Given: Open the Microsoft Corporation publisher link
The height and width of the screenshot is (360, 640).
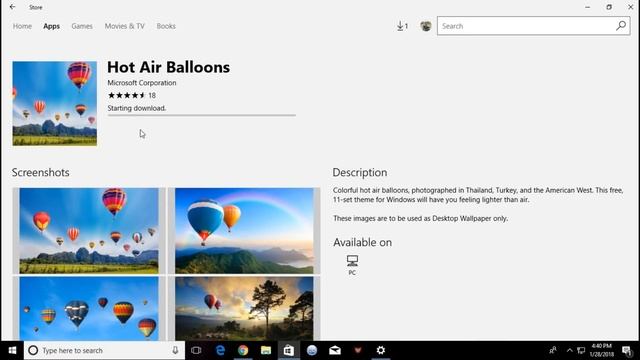Looking at the screenshot, I should (x=142, y=83).
